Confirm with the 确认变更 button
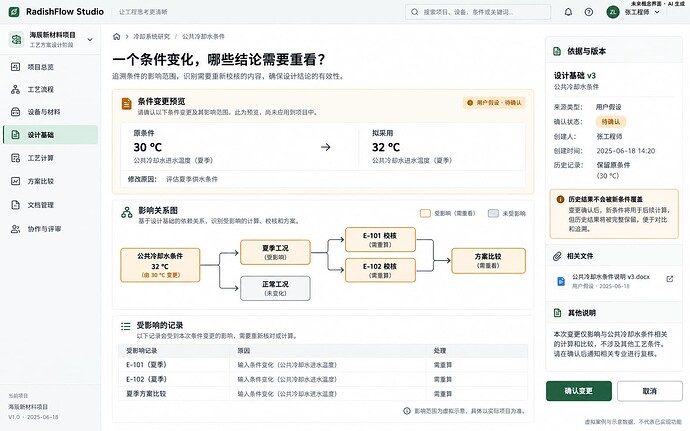 [x=579, y=391]
